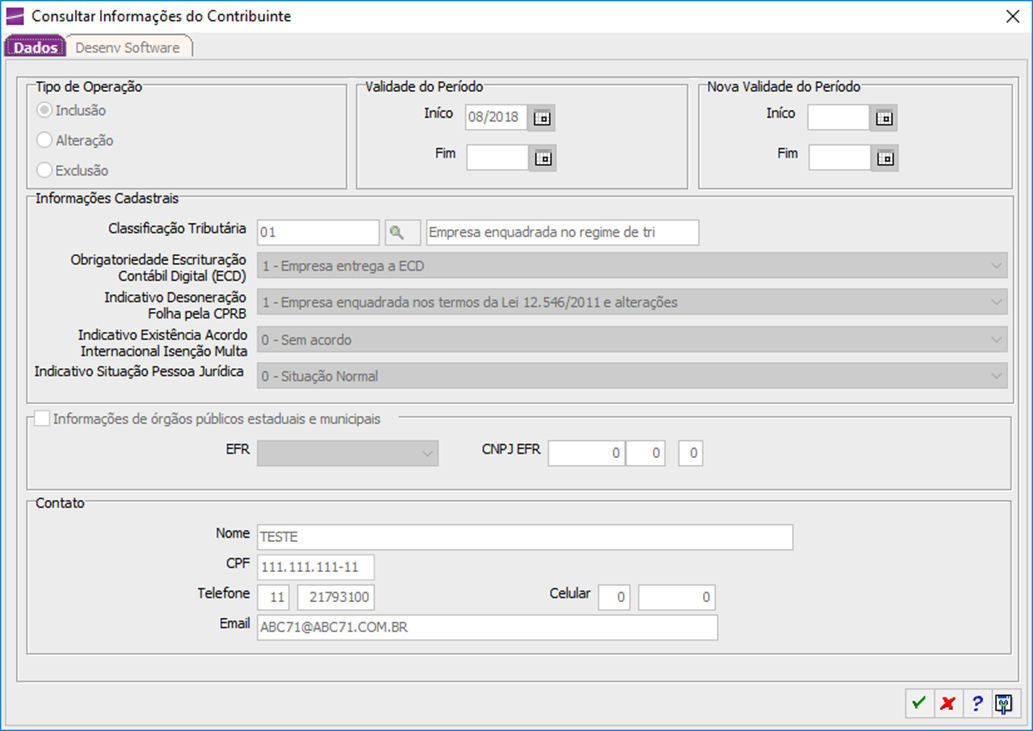Open calendar for Nova Validade Fim
The height and width of the screenshot is (731, 1033).
pyautogui.click(x=885, y=158)
